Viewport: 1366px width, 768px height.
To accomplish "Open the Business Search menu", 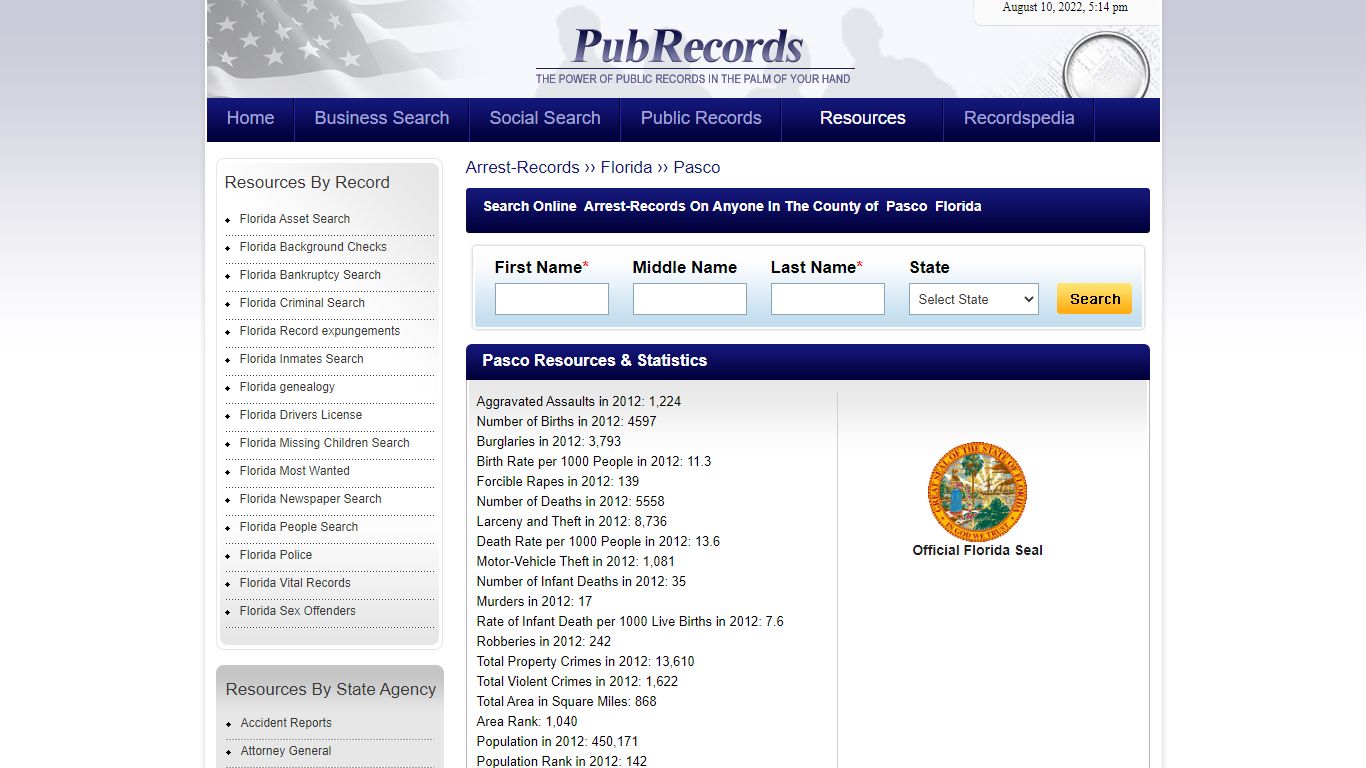I will [x=382, y=118].
